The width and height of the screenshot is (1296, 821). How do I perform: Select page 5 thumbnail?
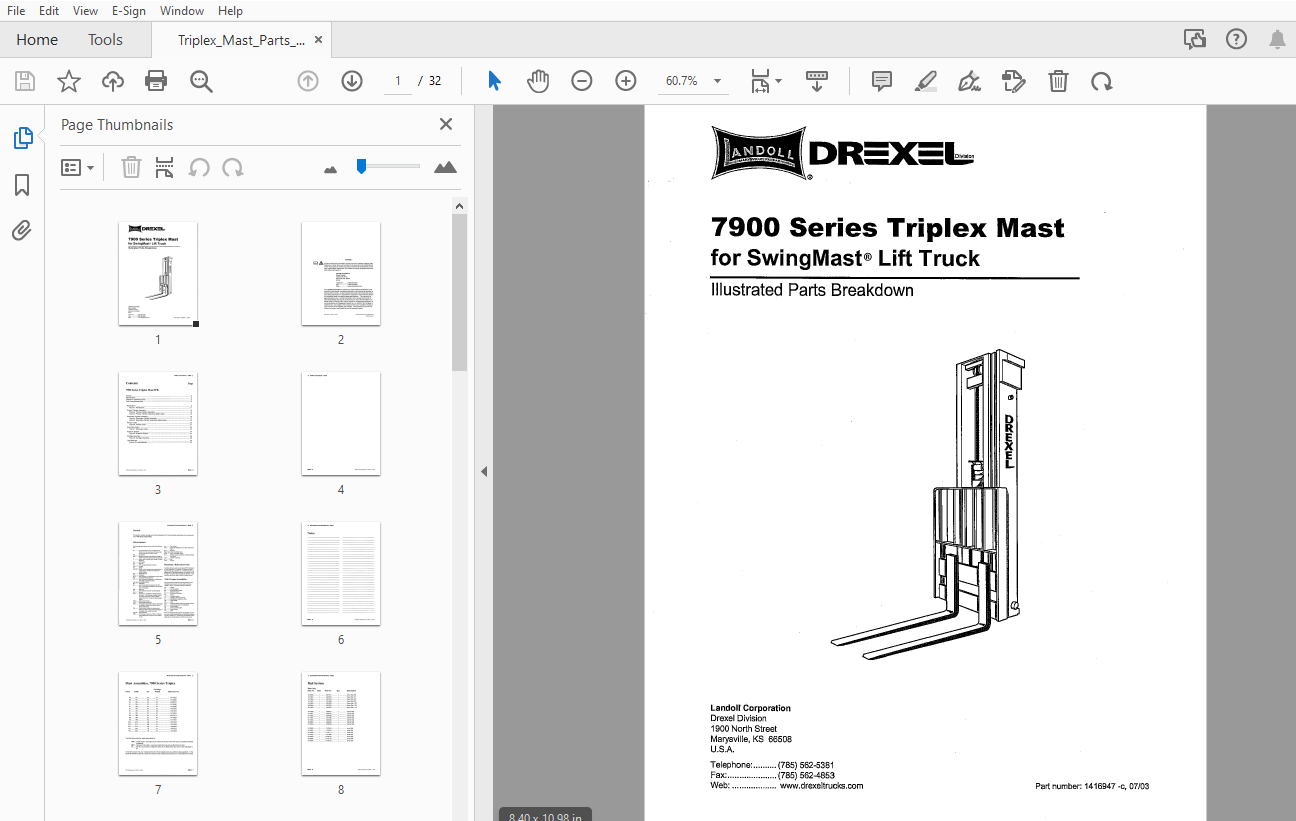click(x=158, y=574)
